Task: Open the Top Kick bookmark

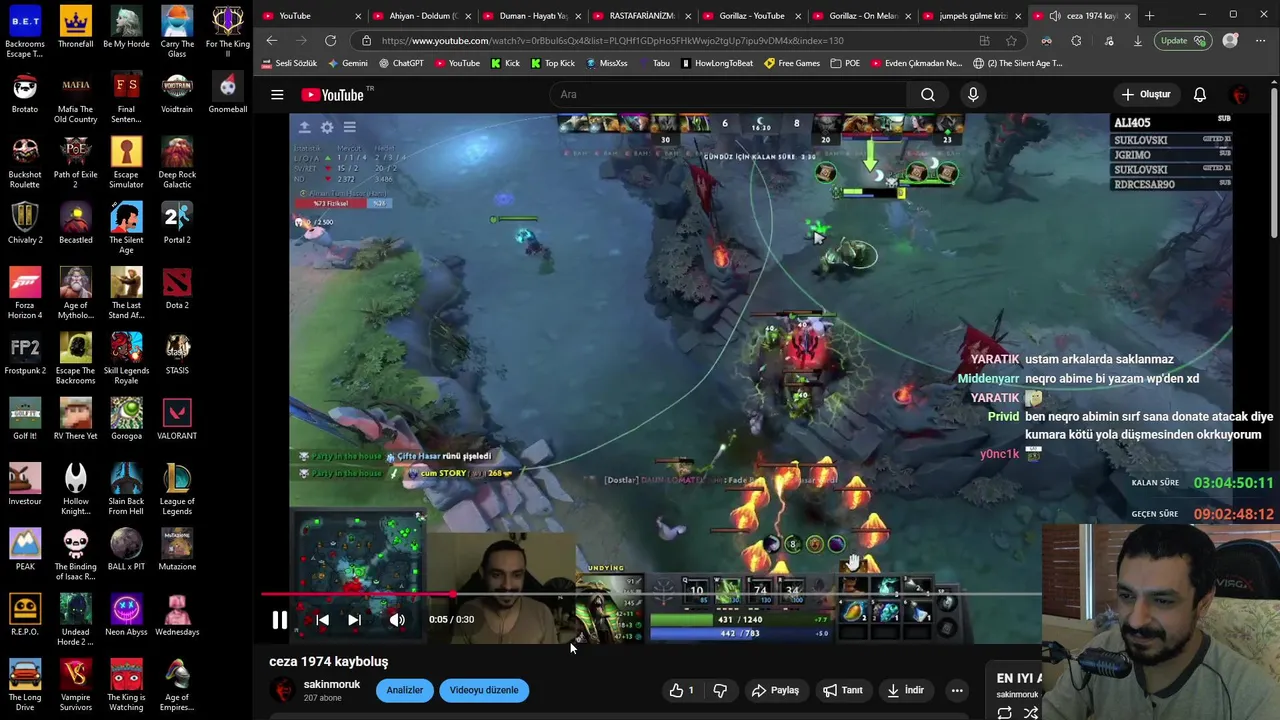Action: pyautogui.click(x=553, y=63)
